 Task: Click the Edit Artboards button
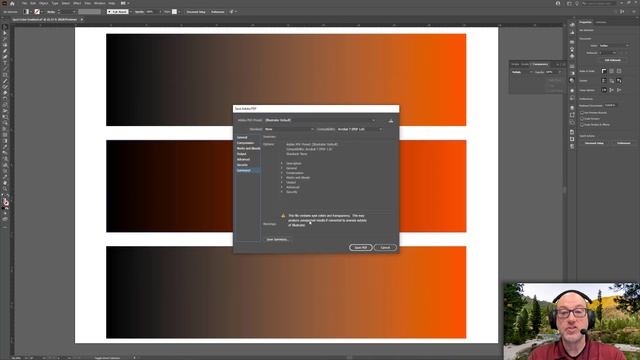(x=613, y=60)
